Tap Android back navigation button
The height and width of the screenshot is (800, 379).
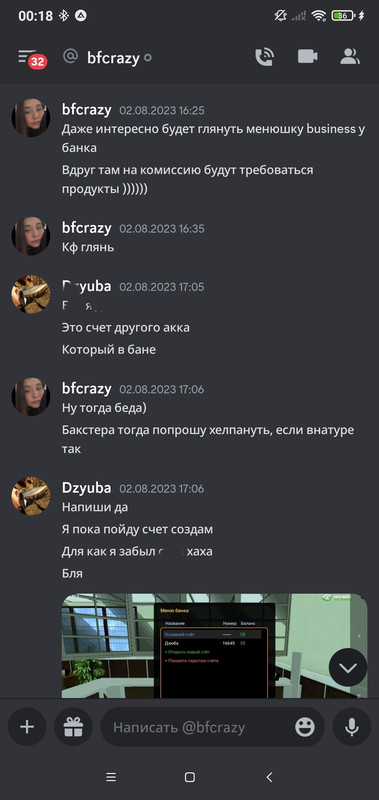tap(269, 777)
